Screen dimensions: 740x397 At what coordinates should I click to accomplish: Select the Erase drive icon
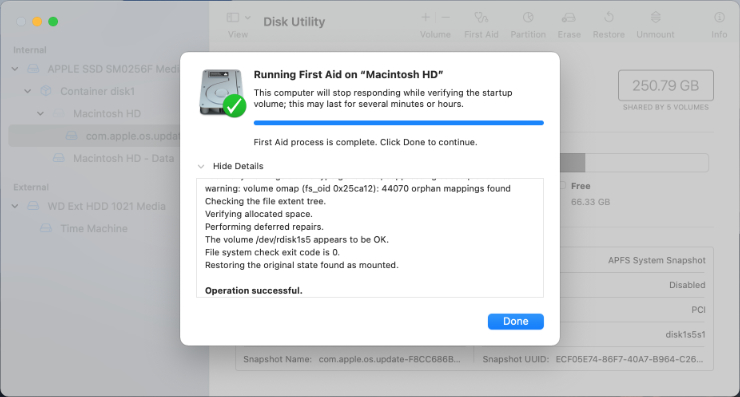pos(568,18)
